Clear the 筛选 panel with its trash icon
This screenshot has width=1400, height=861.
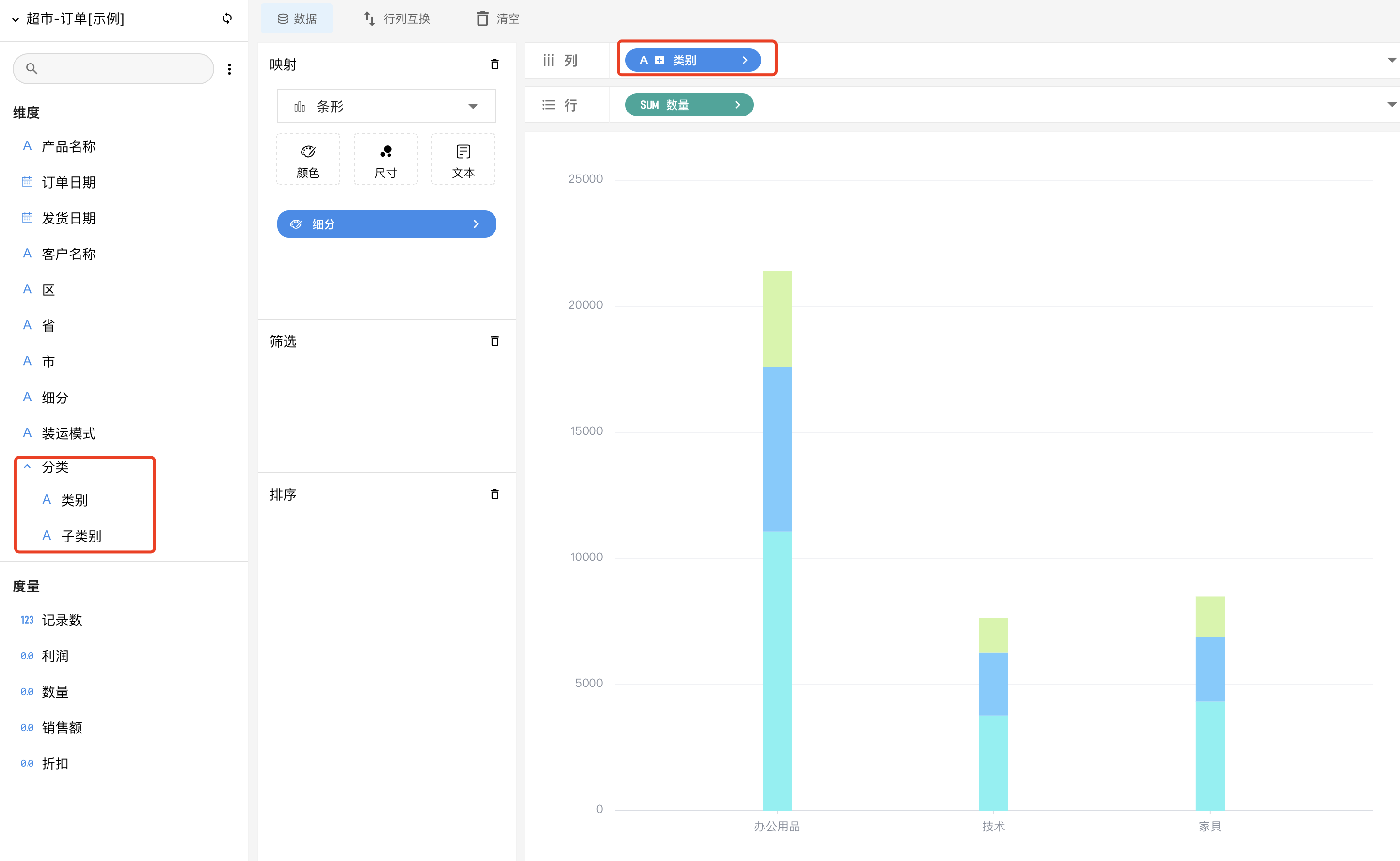tap(495, 341)
